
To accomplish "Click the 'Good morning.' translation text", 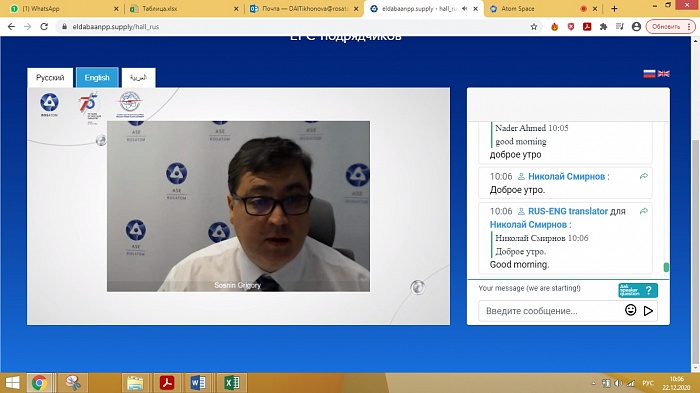I will (519, 264).
